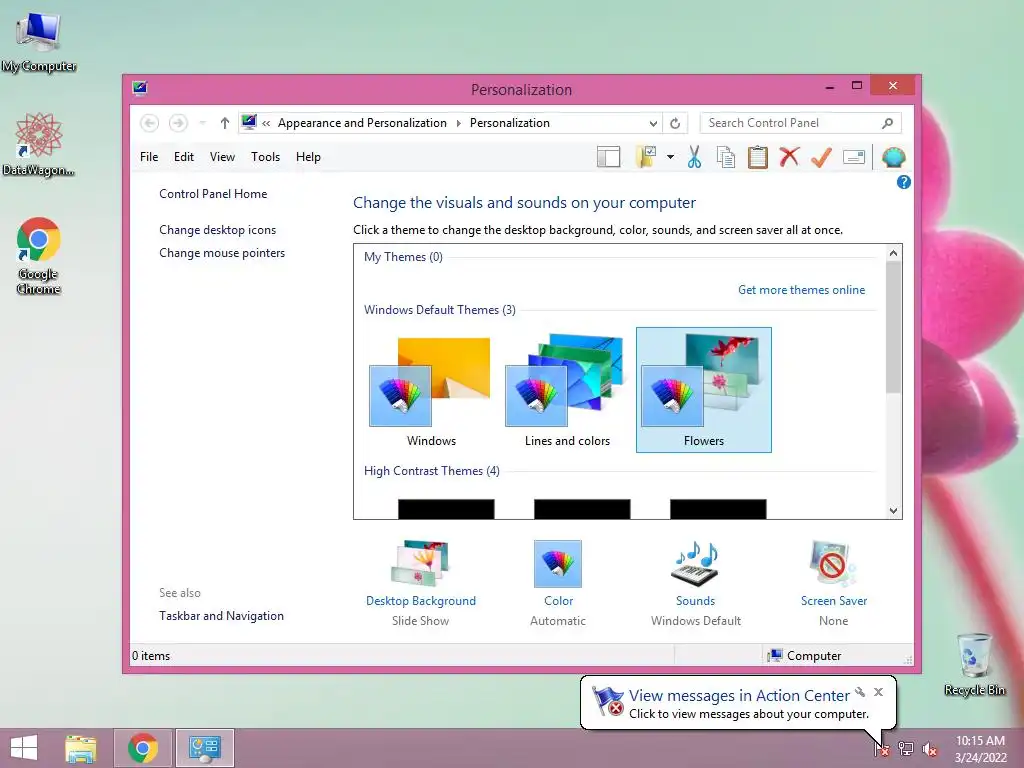Open Screen Saver settings
Image resolution: width=1024 pixels, height=768 pixels.
click(833, 583)
